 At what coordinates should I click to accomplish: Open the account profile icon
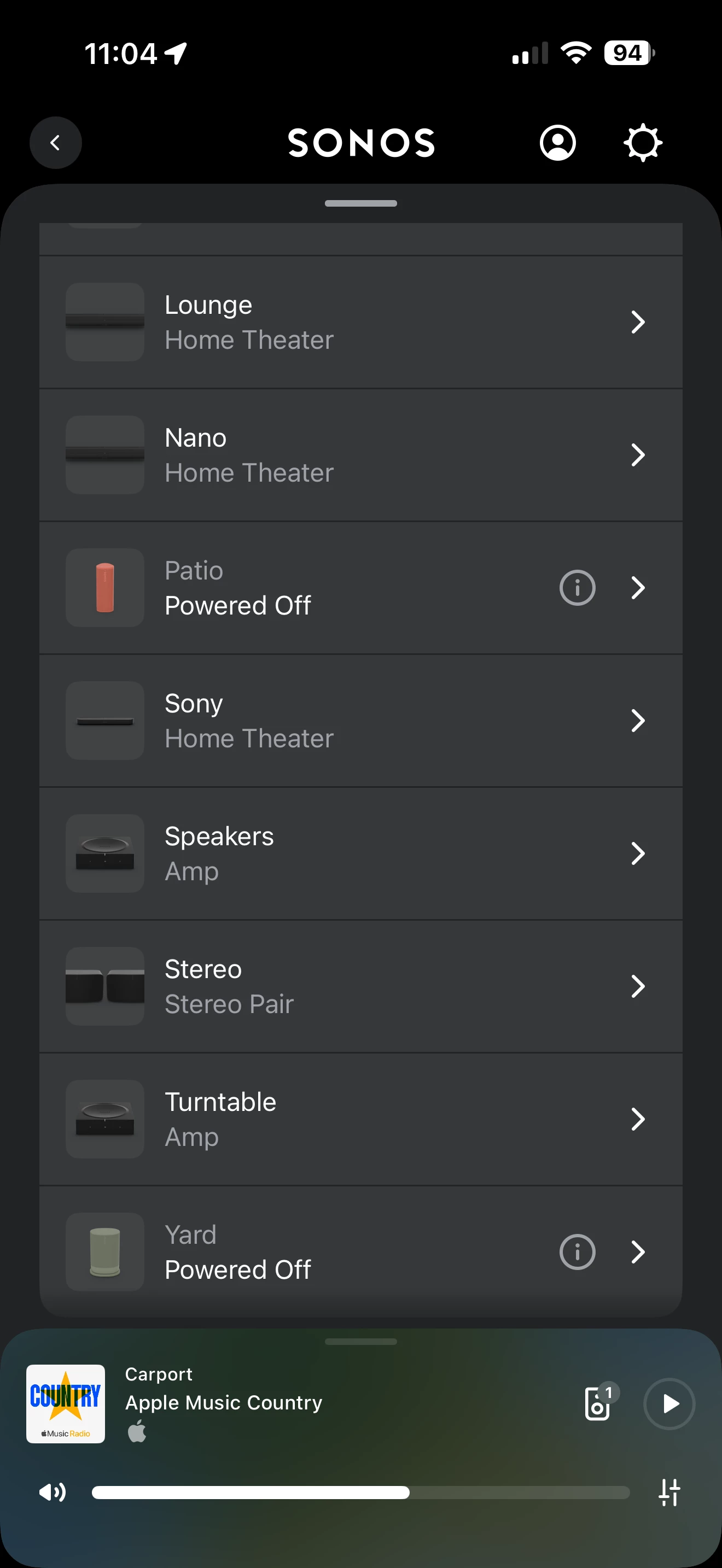pyautogui.click(x=557, y=143)
